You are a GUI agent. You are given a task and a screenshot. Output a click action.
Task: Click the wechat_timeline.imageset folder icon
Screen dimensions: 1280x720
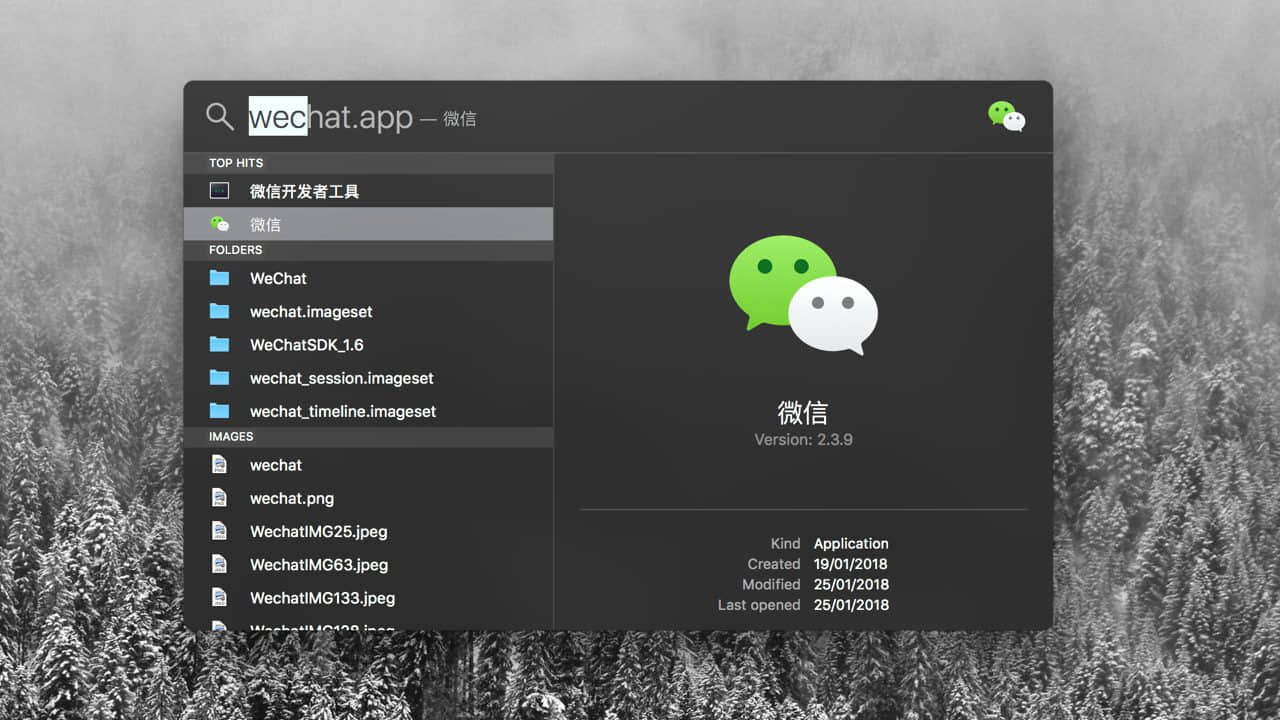coord(219,411)
